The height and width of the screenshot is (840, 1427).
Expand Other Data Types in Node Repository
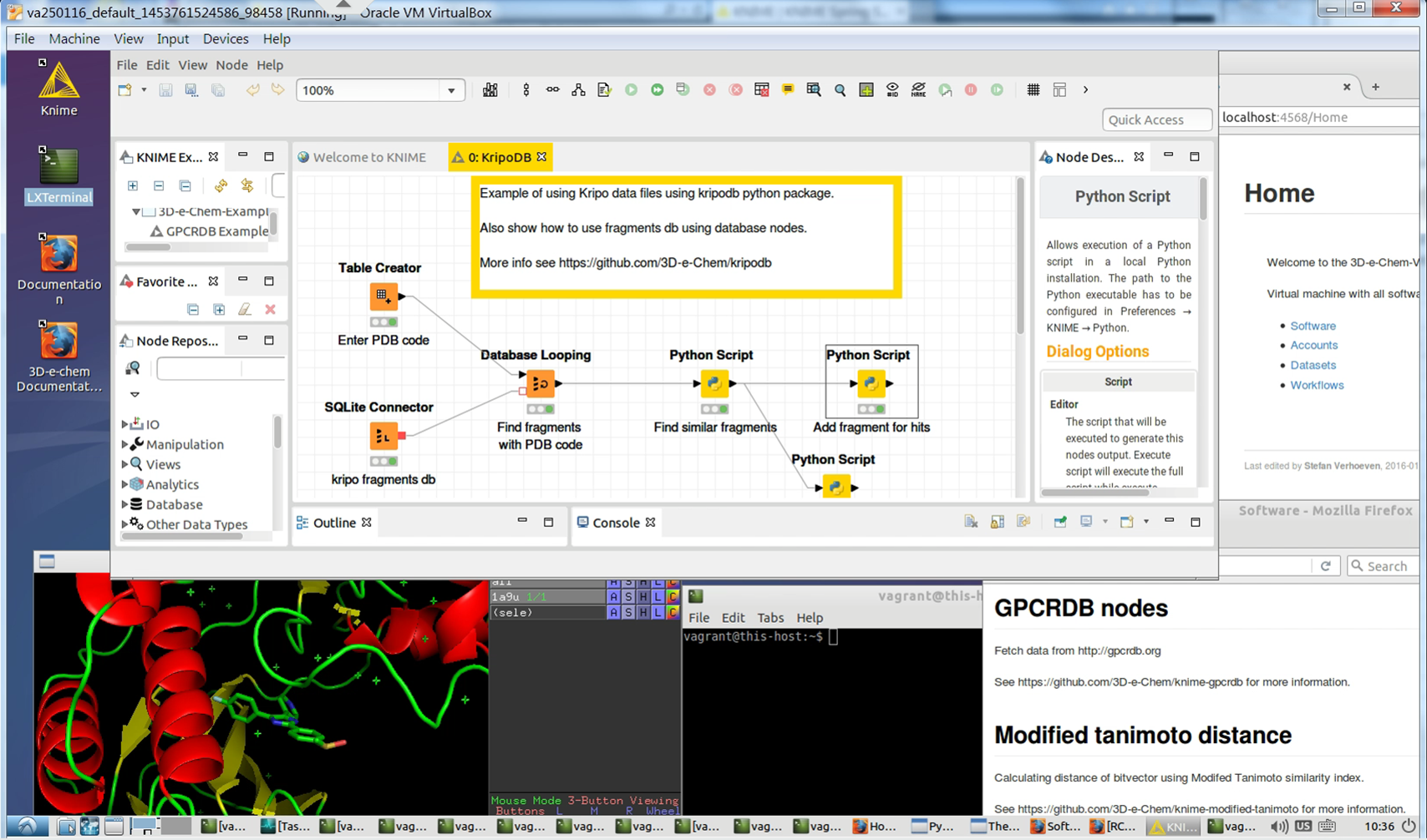(125, 524)
